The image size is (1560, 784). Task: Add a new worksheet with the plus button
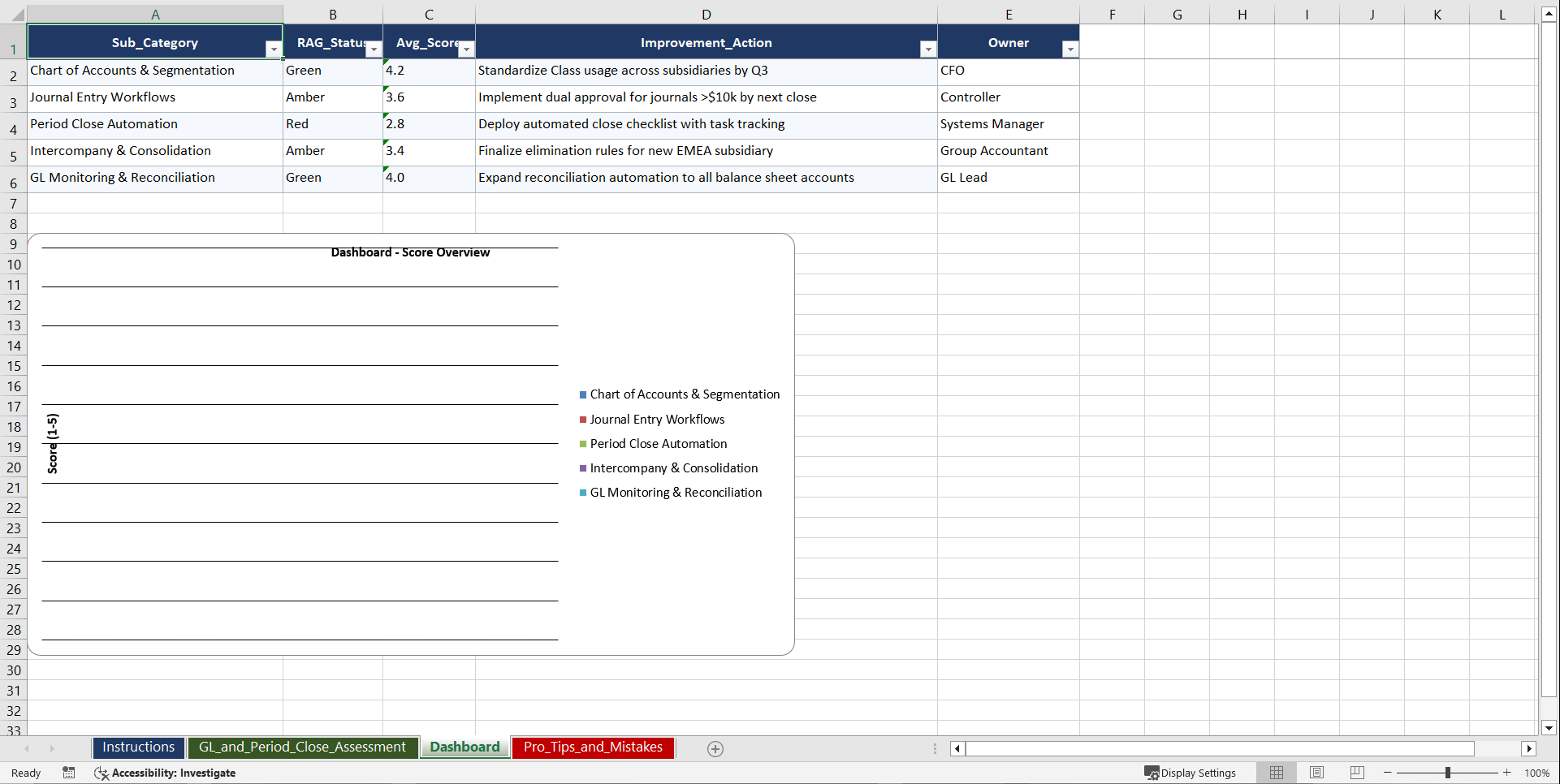(715, 748)
